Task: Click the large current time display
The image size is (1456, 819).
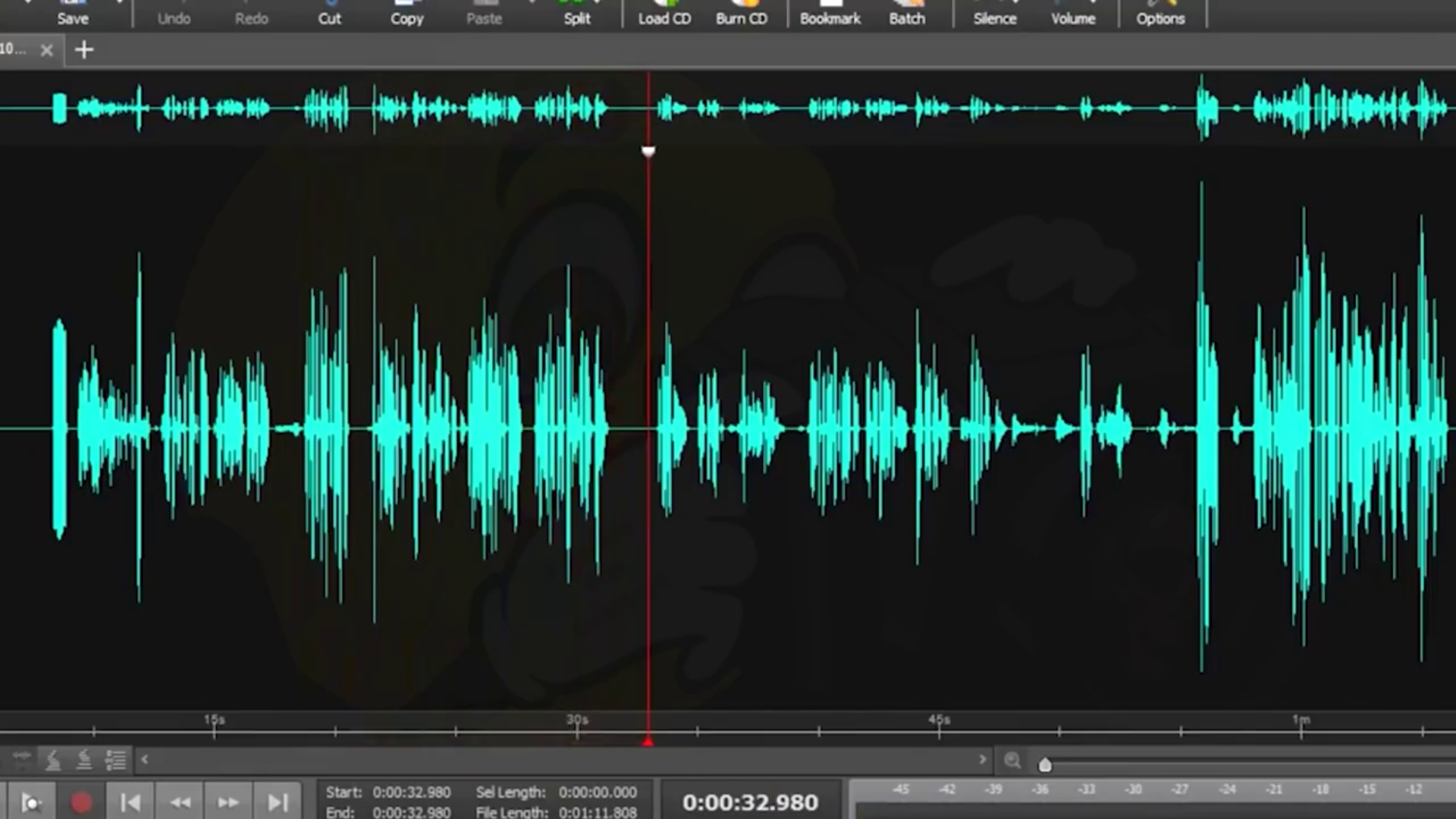Action: point(750,802)
